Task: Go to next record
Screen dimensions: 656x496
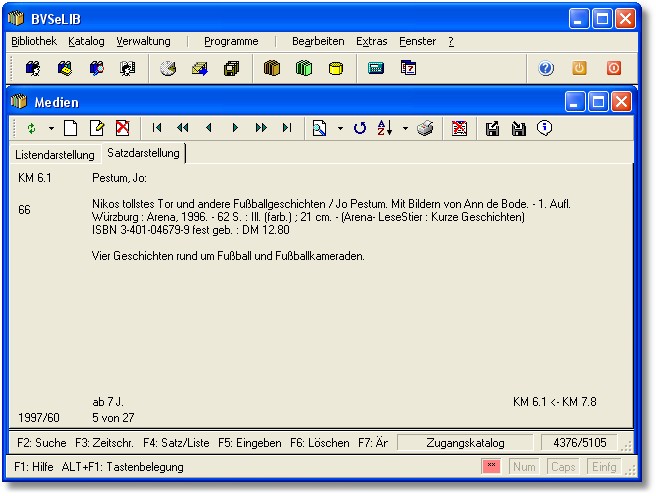Action: pos(235,128)
